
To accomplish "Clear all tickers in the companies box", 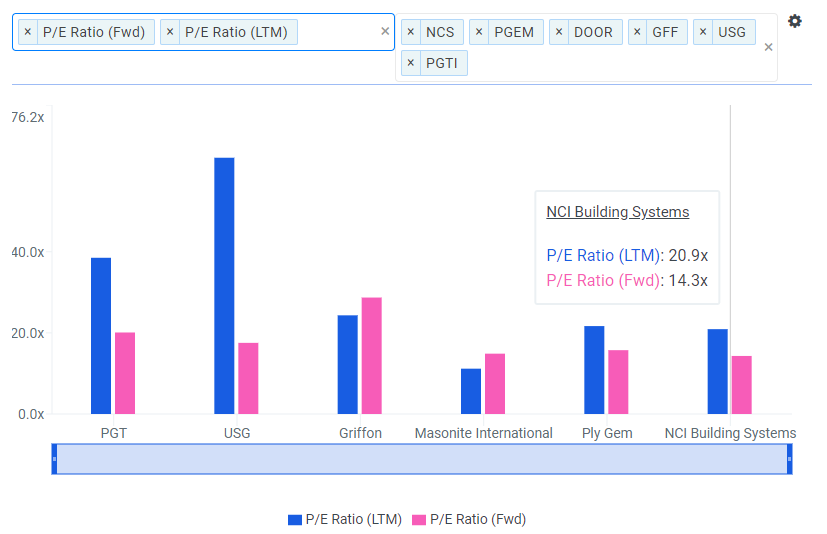I will pos(768,47).
